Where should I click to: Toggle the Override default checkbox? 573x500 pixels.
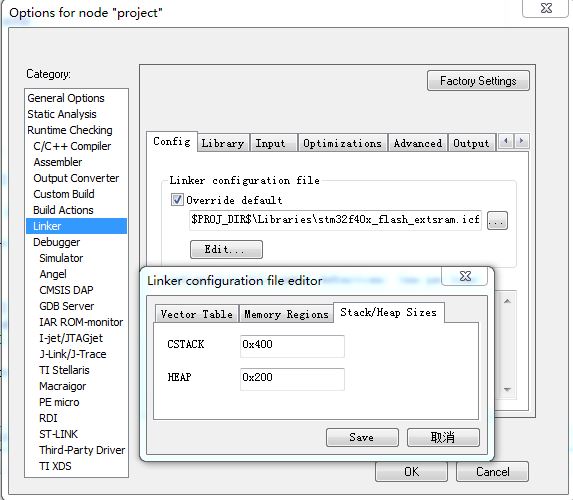pyautogui.click(x=177, y=200)
